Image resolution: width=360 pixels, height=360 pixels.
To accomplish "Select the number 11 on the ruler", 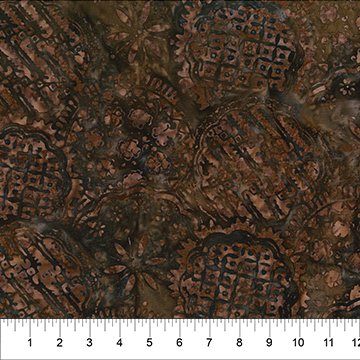I will point(329,343).
